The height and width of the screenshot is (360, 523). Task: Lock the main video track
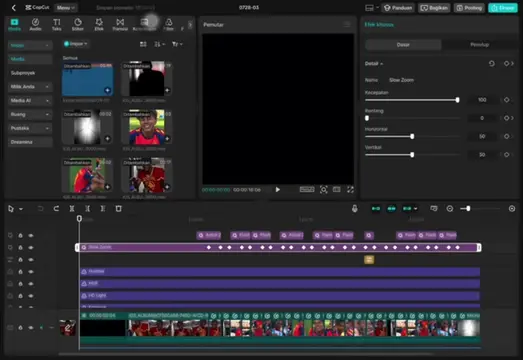pos(20,328)
